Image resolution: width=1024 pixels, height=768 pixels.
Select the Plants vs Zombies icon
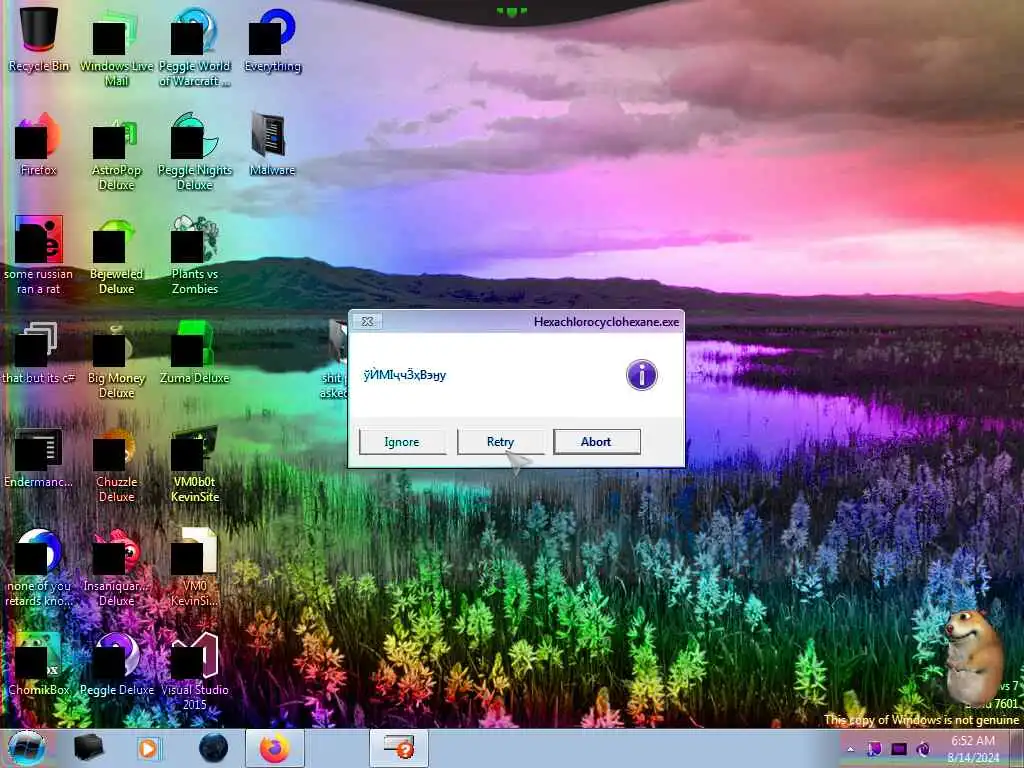195,255
